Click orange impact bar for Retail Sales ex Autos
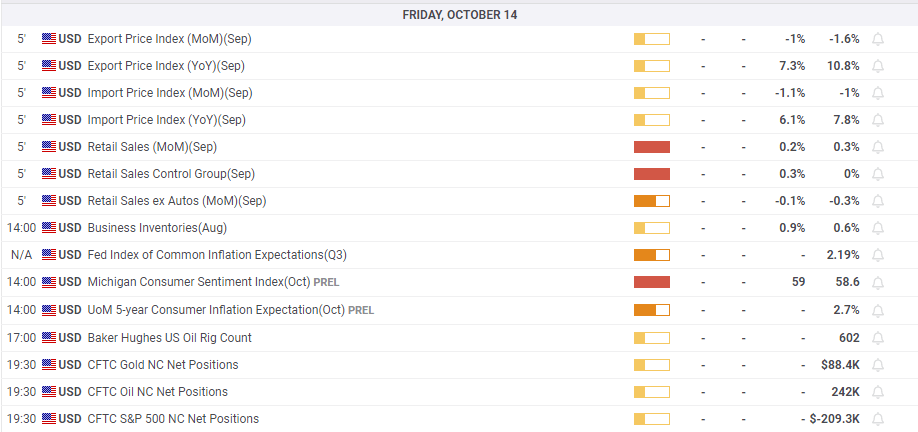 point(651,201)
